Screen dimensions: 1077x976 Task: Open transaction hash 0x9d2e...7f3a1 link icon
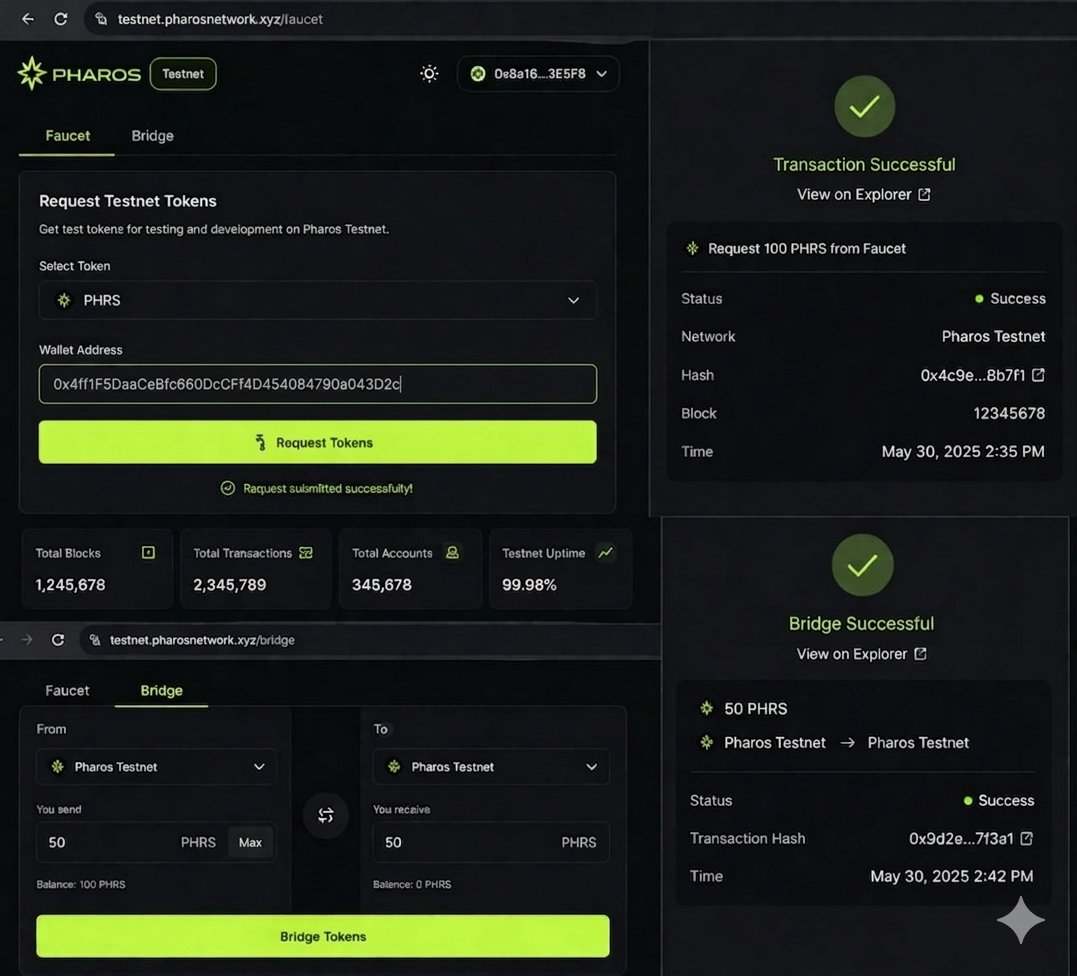point(1026,838)
